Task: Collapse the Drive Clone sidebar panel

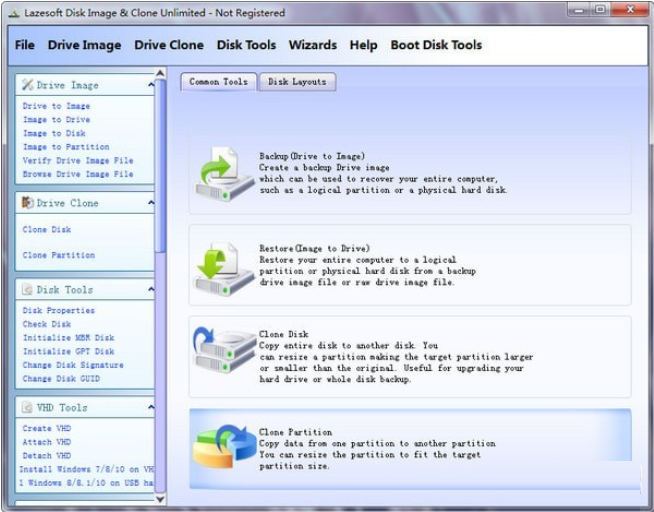Action: coord(151,203)
